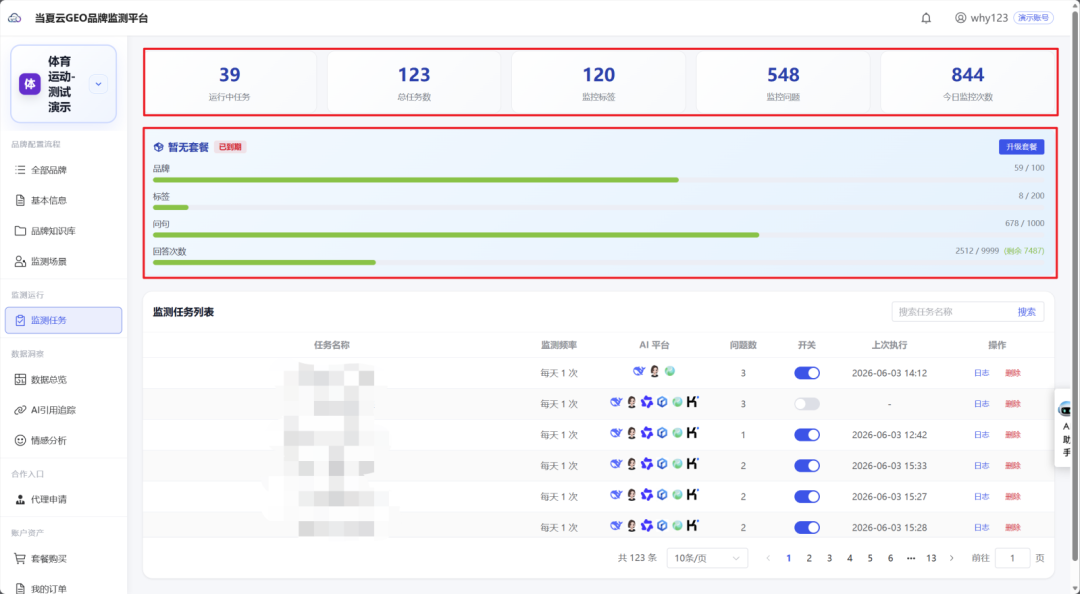Click the purple 体 brand badge icon

(x=30, y=84)
